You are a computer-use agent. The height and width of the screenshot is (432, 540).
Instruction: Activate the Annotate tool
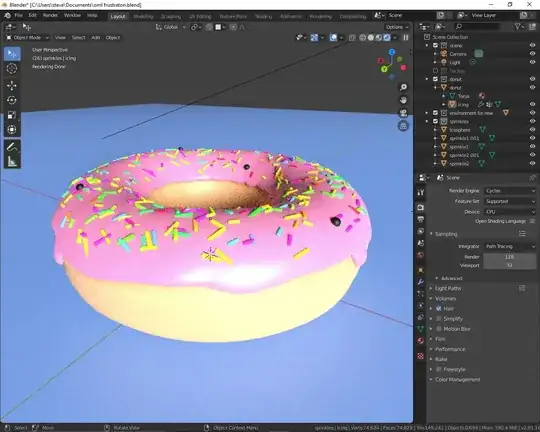pos(12,147)
